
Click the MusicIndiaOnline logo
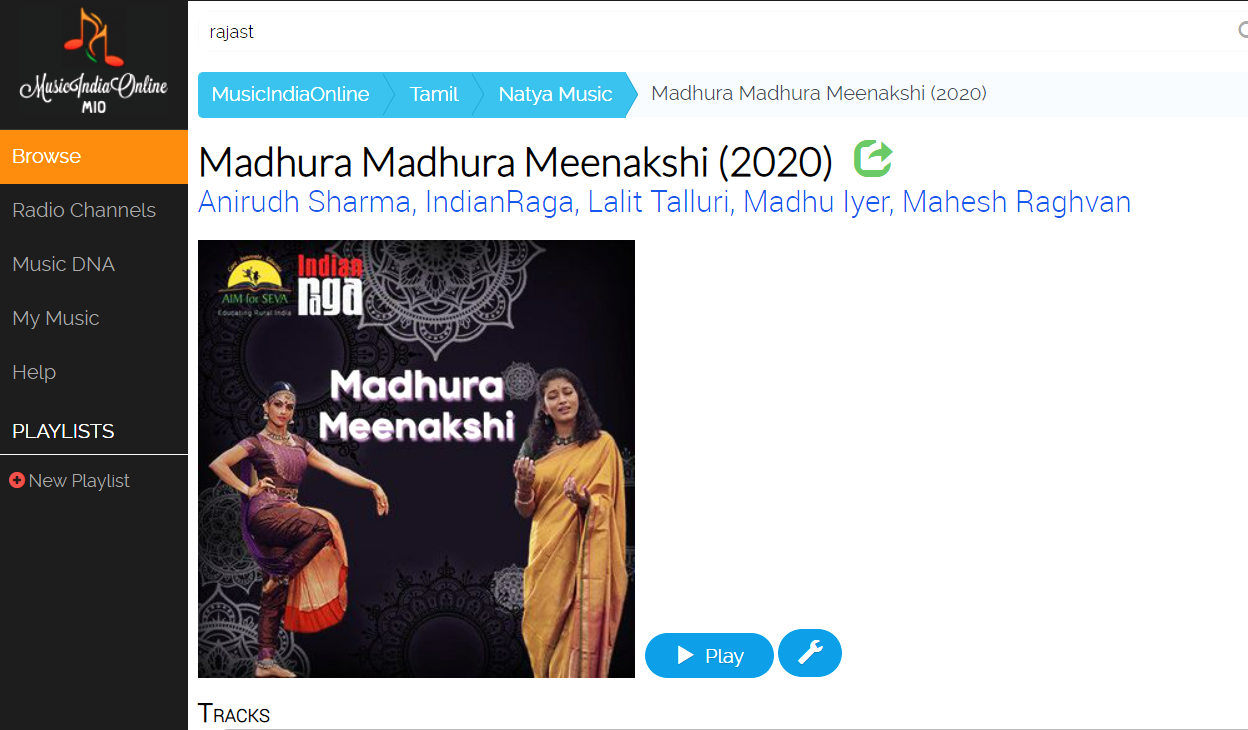click(x=93, y=62)
